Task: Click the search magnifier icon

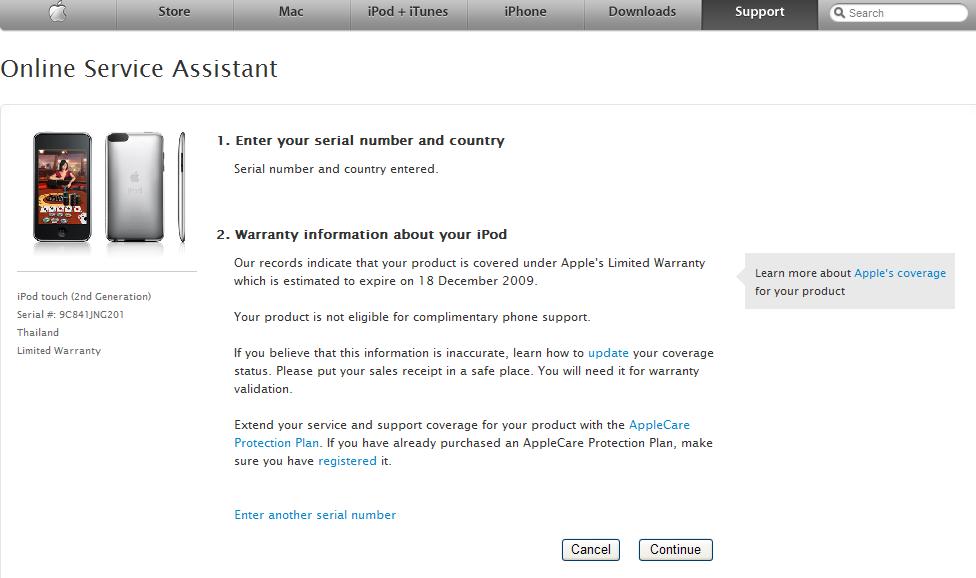Action: 840,12
